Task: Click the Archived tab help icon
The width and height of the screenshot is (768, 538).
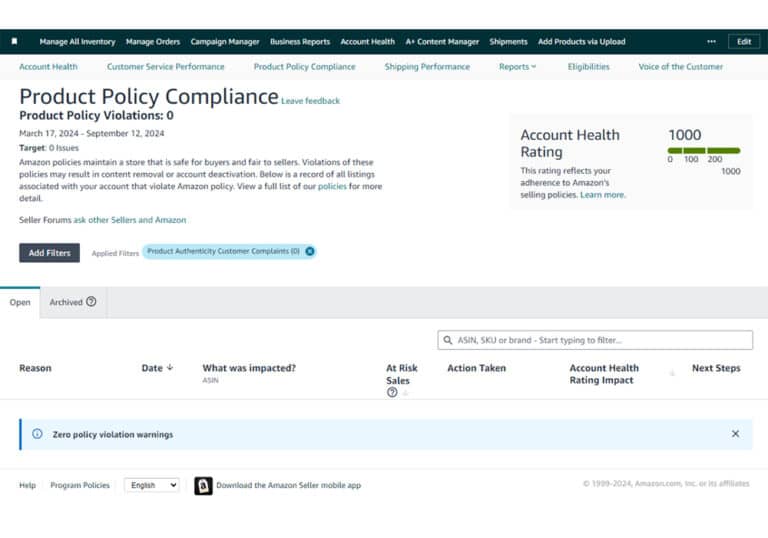Action: pos(91,302)
